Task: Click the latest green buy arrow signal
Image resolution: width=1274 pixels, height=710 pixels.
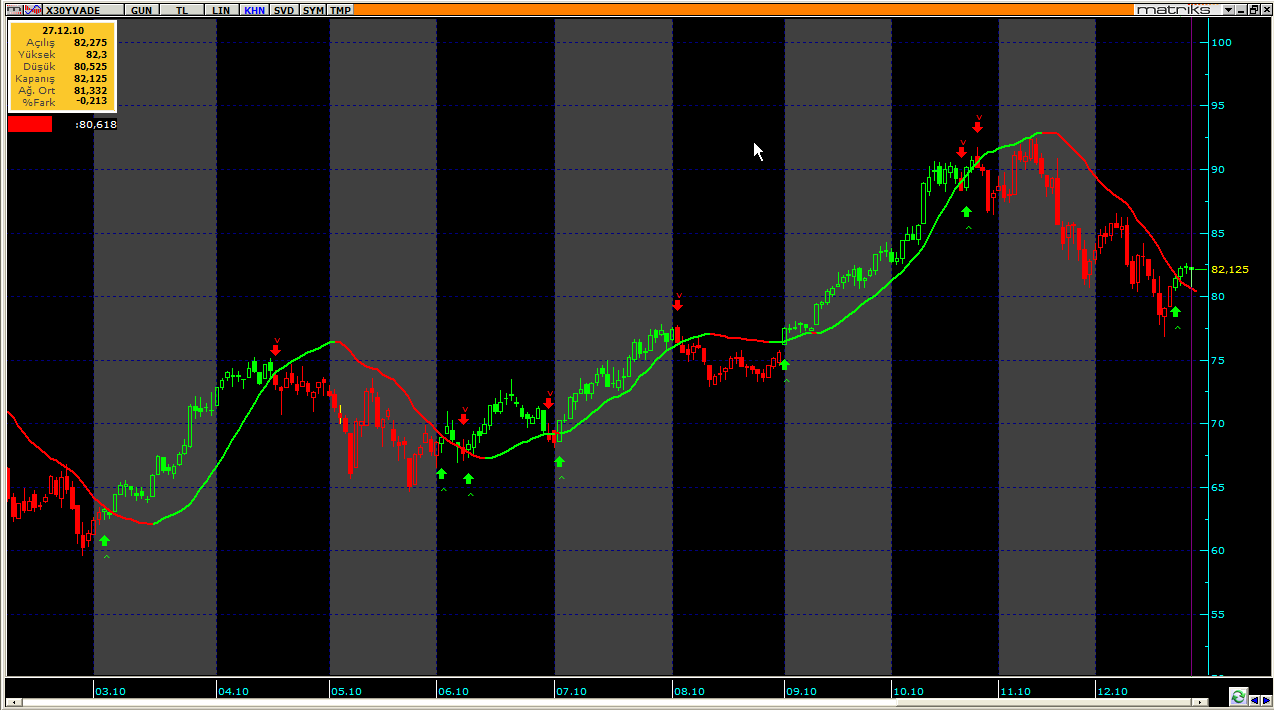Action: click(x=1176, y=312)
